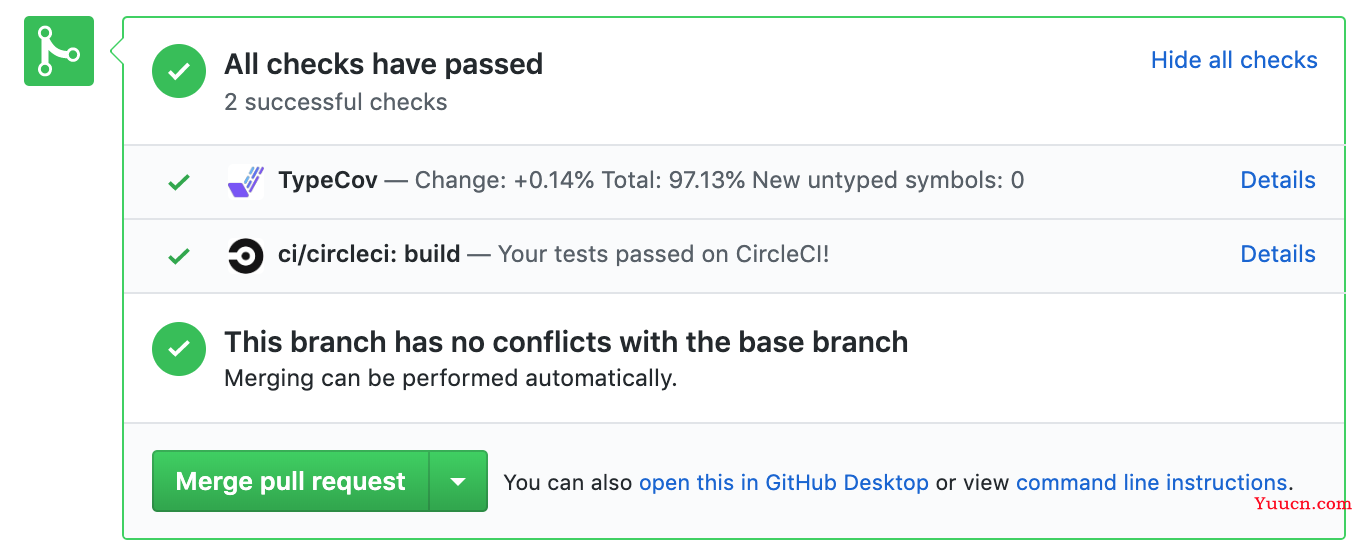Click the CircleCI round logo icon
This screenshot has width=1364, height=558.
246,256
